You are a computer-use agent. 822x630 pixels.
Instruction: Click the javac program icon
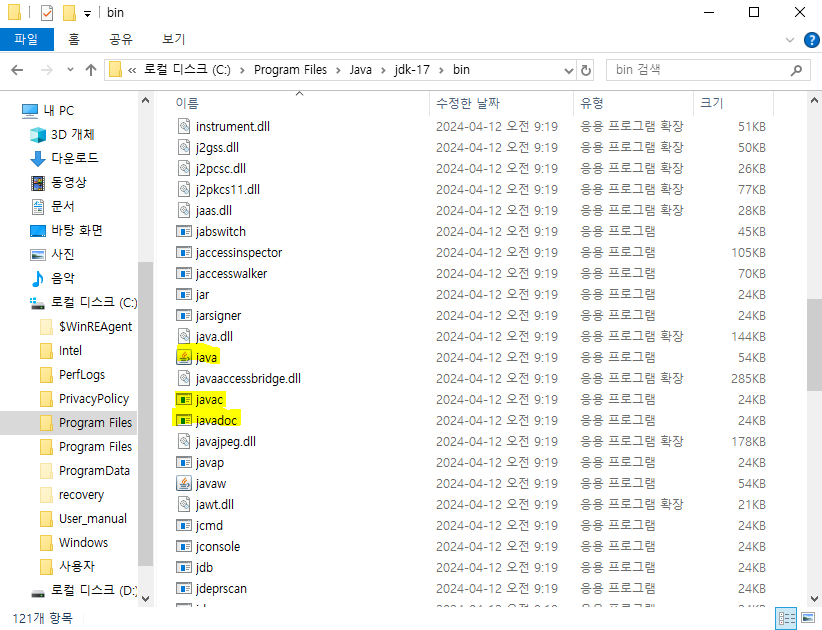183,399
